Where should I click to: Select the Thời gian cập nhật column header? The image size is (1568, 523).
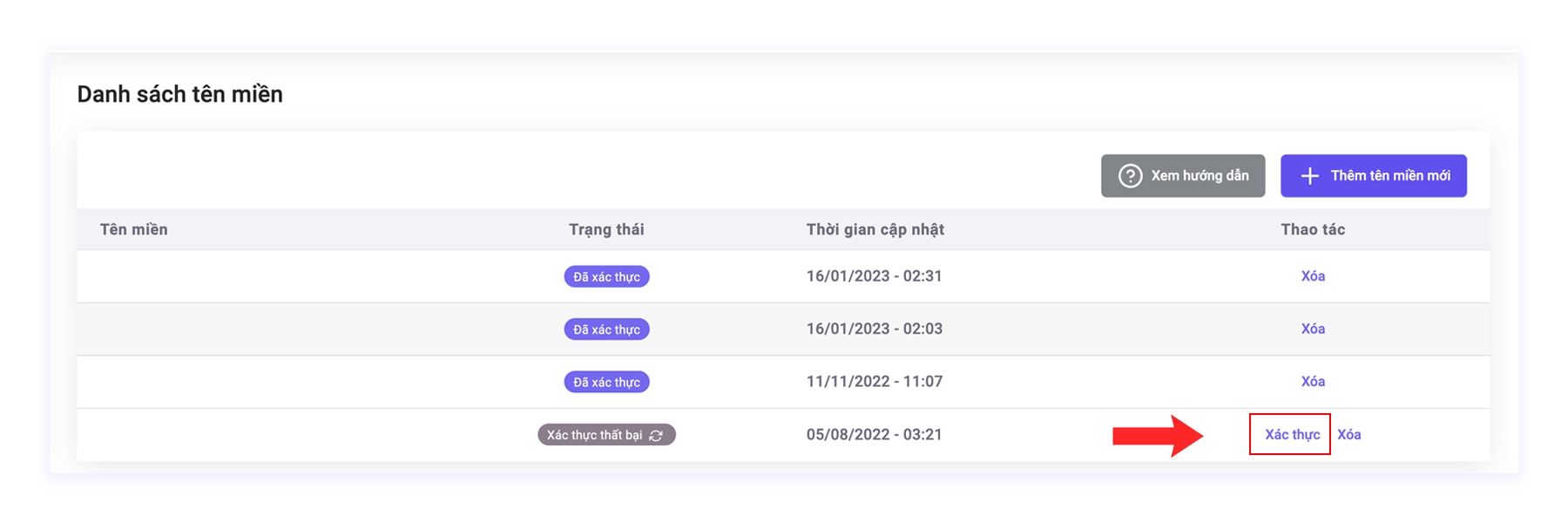point(875,229)
